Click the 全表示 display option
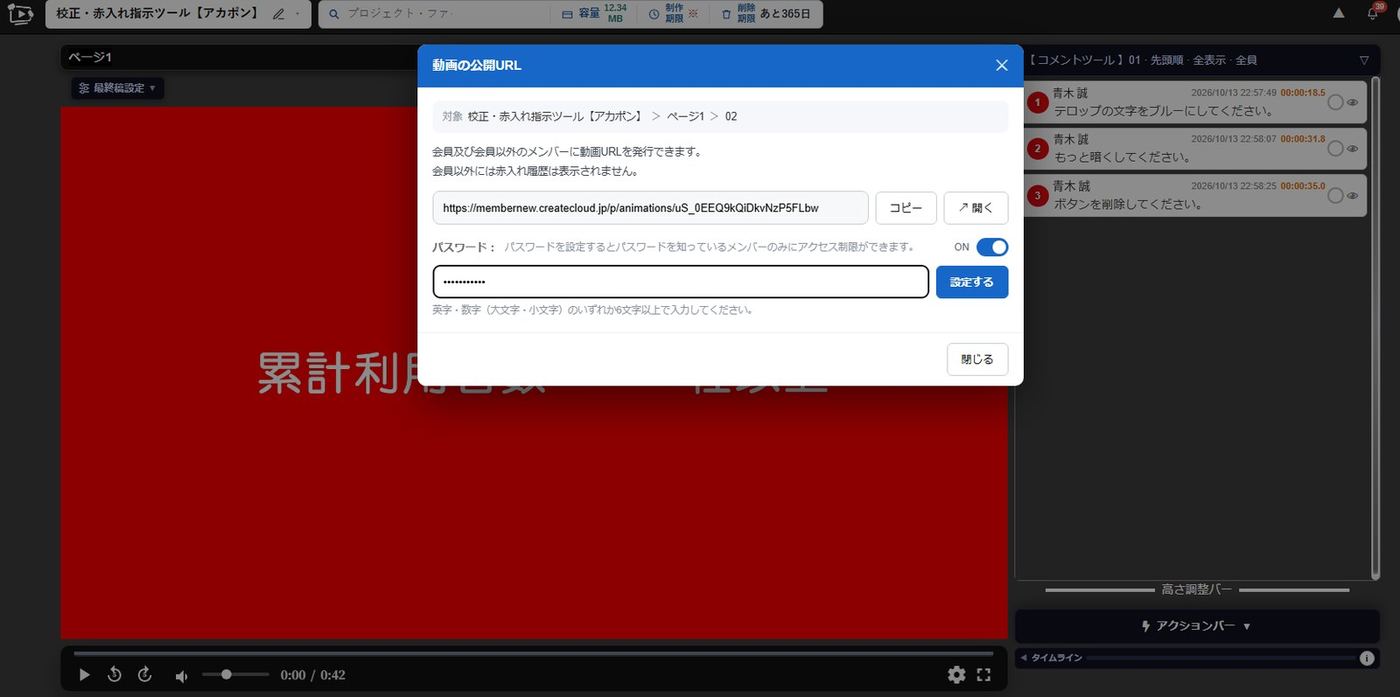1400x697 pixels. 1209,60
